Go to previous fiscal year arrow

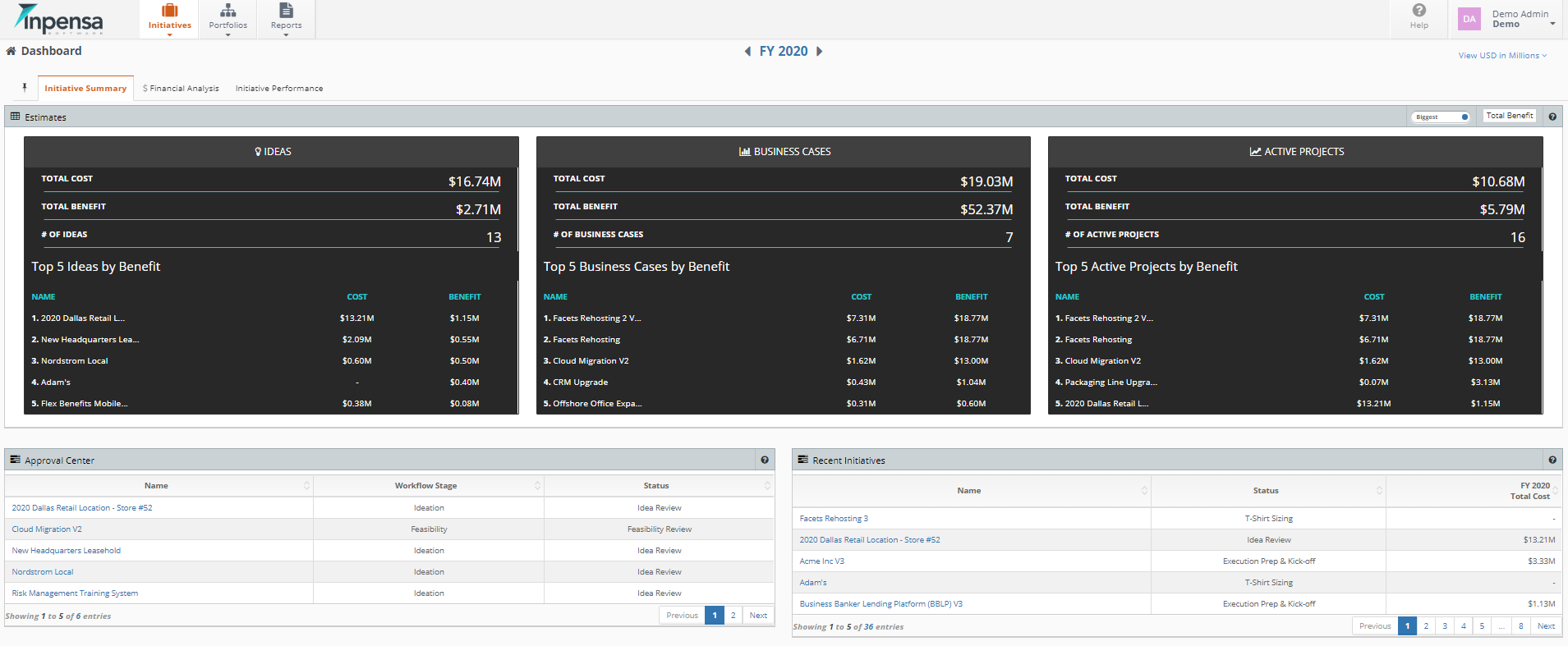747,51
